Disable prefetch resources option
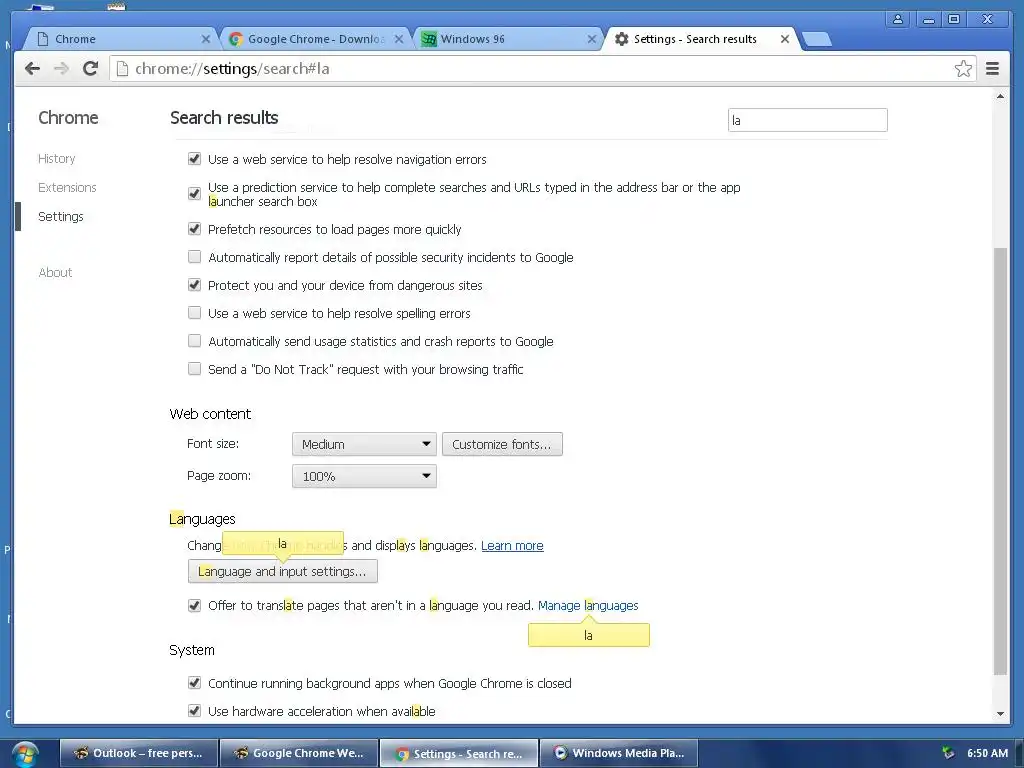 click(194, 229)
